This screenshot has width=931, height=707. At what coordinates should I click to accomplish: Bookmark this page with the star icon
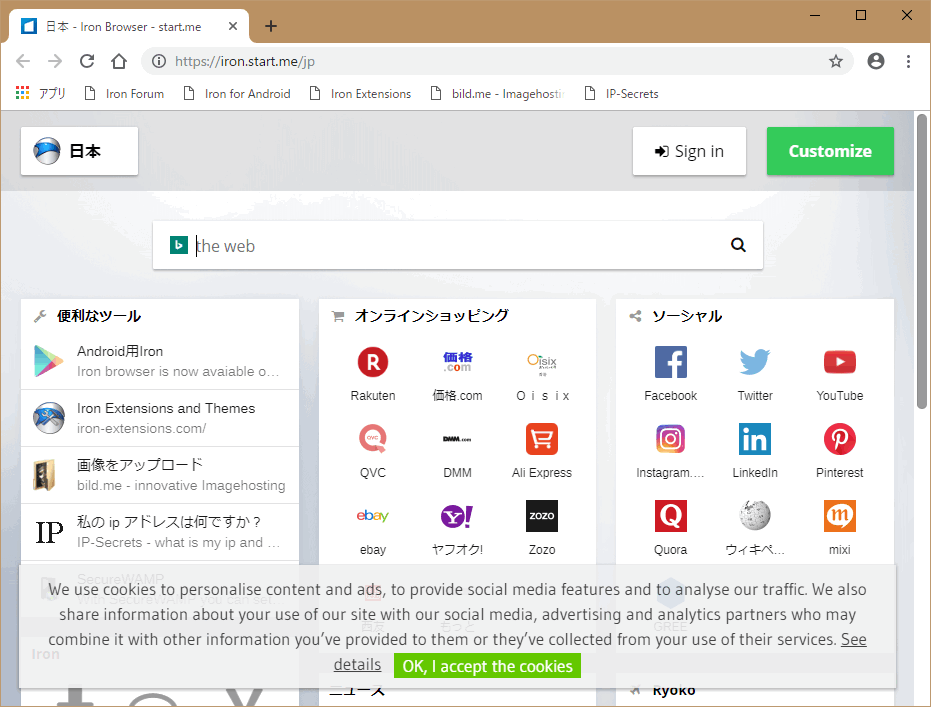tap(836, 61)
